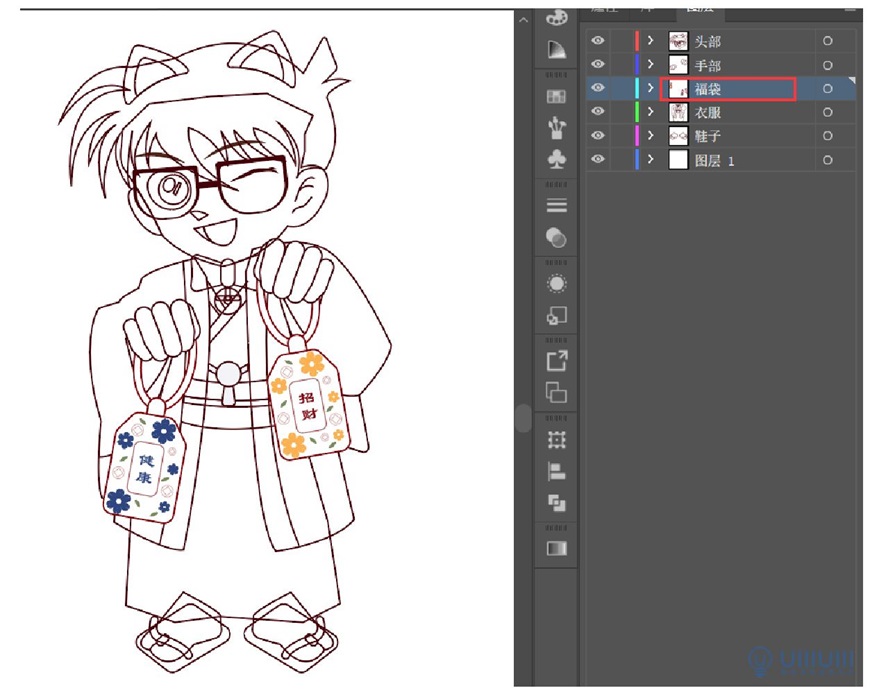
Task: Click the green color strip of layer 衣服
Action: tap(637, 111)
